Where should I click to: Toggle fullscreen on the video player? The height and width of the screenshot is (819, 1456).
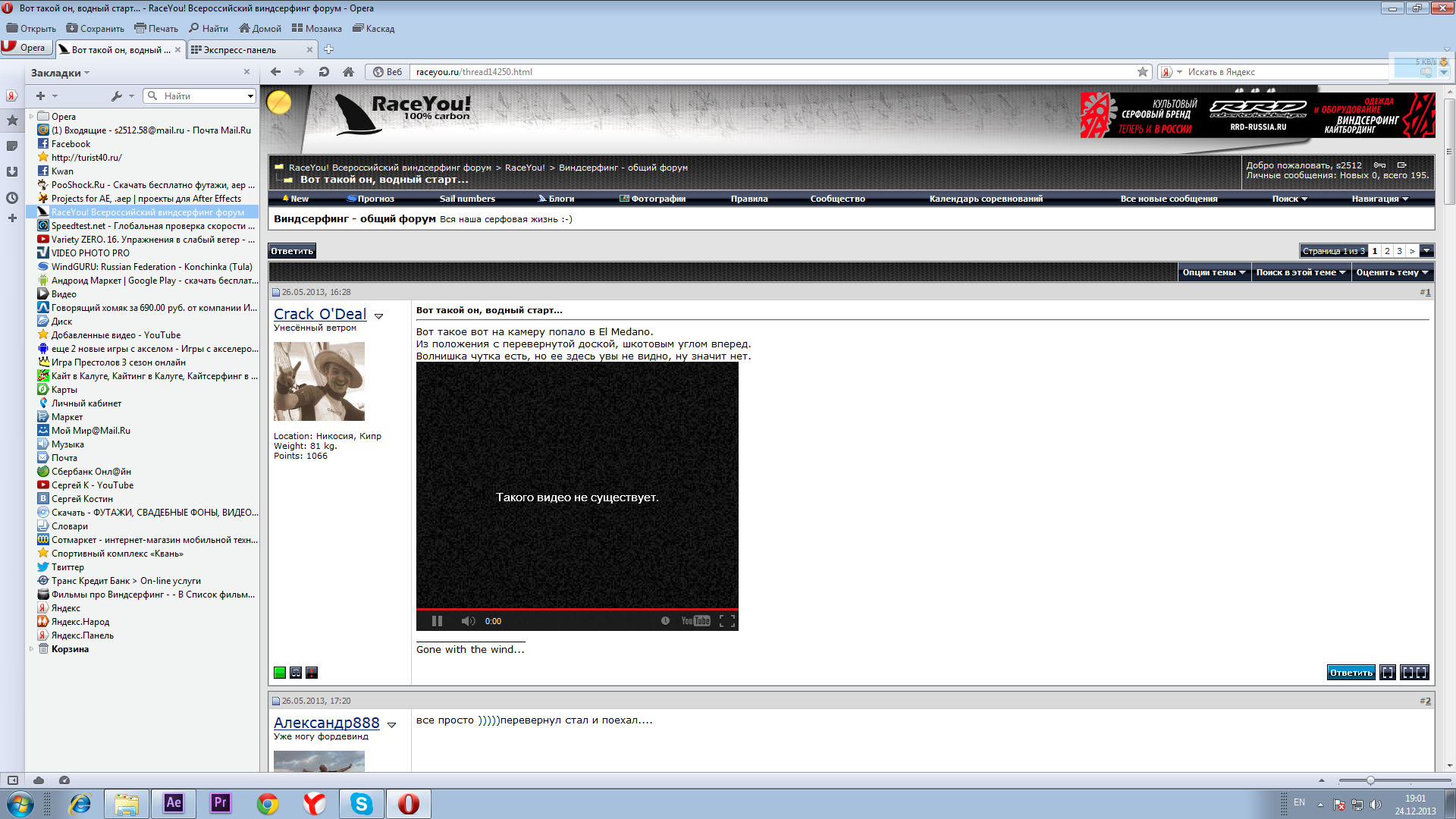tap(726, 621)
